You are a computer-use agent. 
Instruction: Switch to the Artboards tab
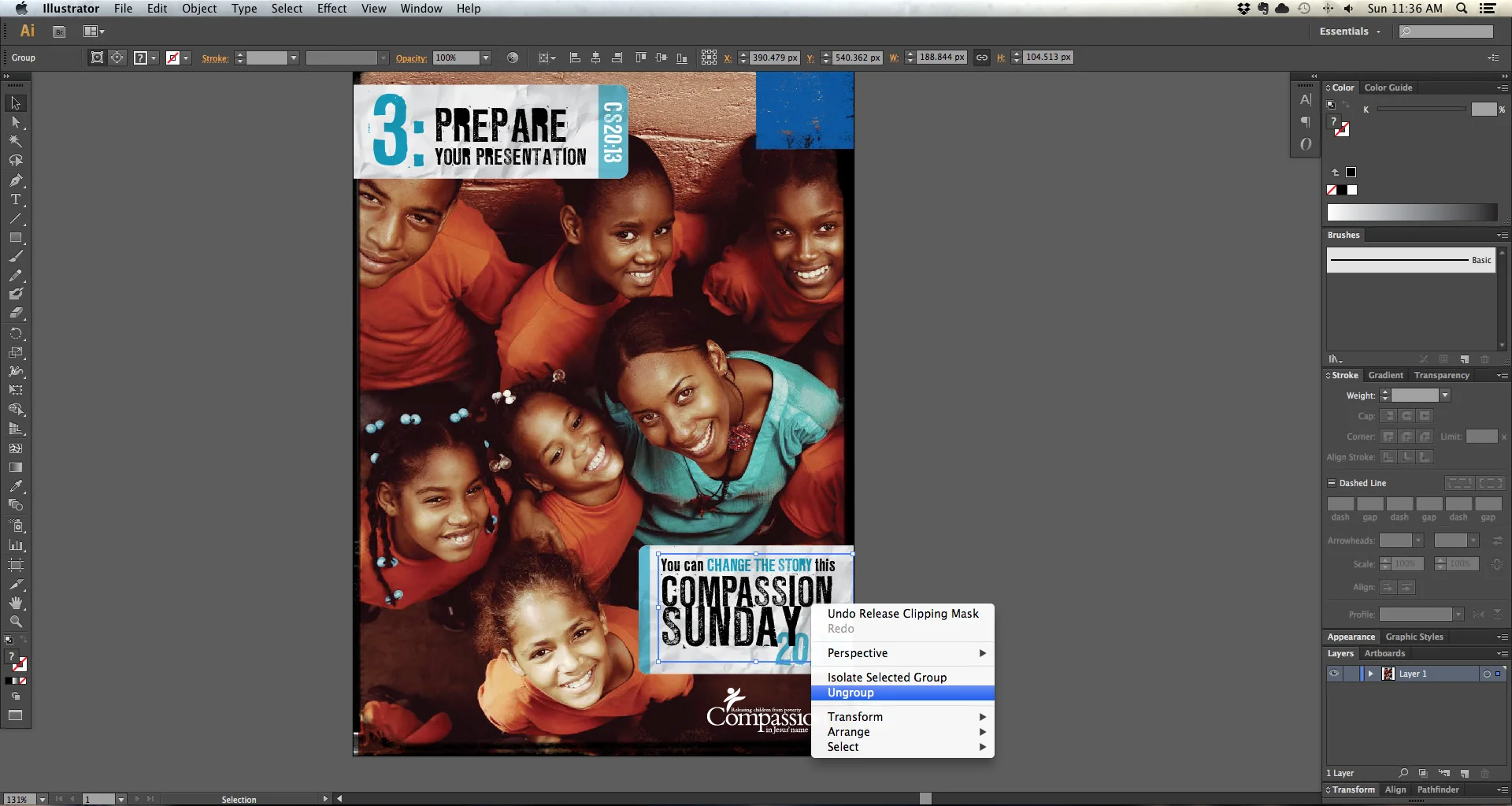point(1384,653)
